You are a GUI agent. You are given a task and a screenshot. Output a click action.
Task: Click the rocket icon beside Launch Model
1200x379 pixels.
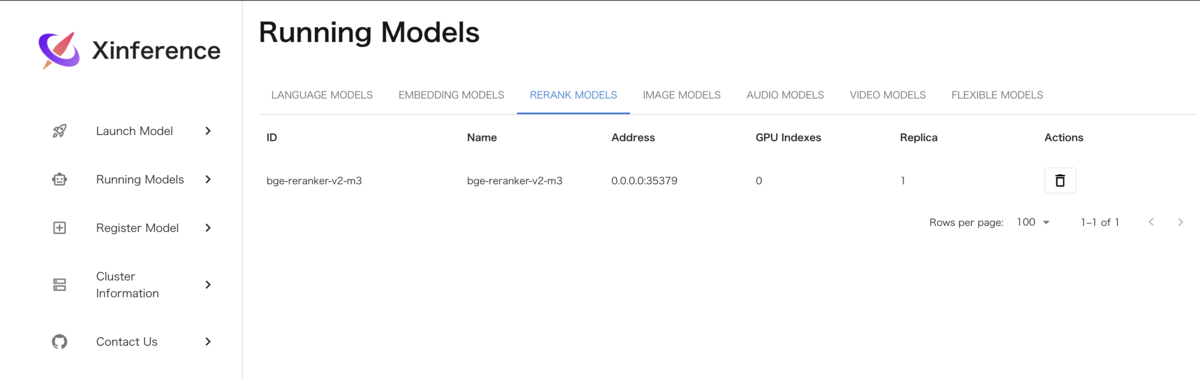coord(59,131)
